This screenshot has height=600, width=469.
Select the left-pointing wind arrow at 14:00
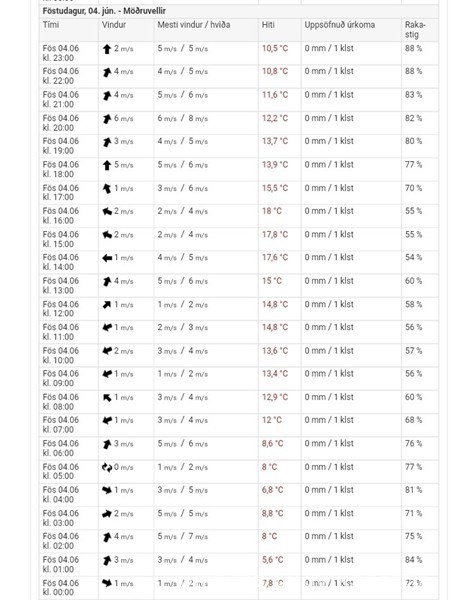click(x=107, y=258)
